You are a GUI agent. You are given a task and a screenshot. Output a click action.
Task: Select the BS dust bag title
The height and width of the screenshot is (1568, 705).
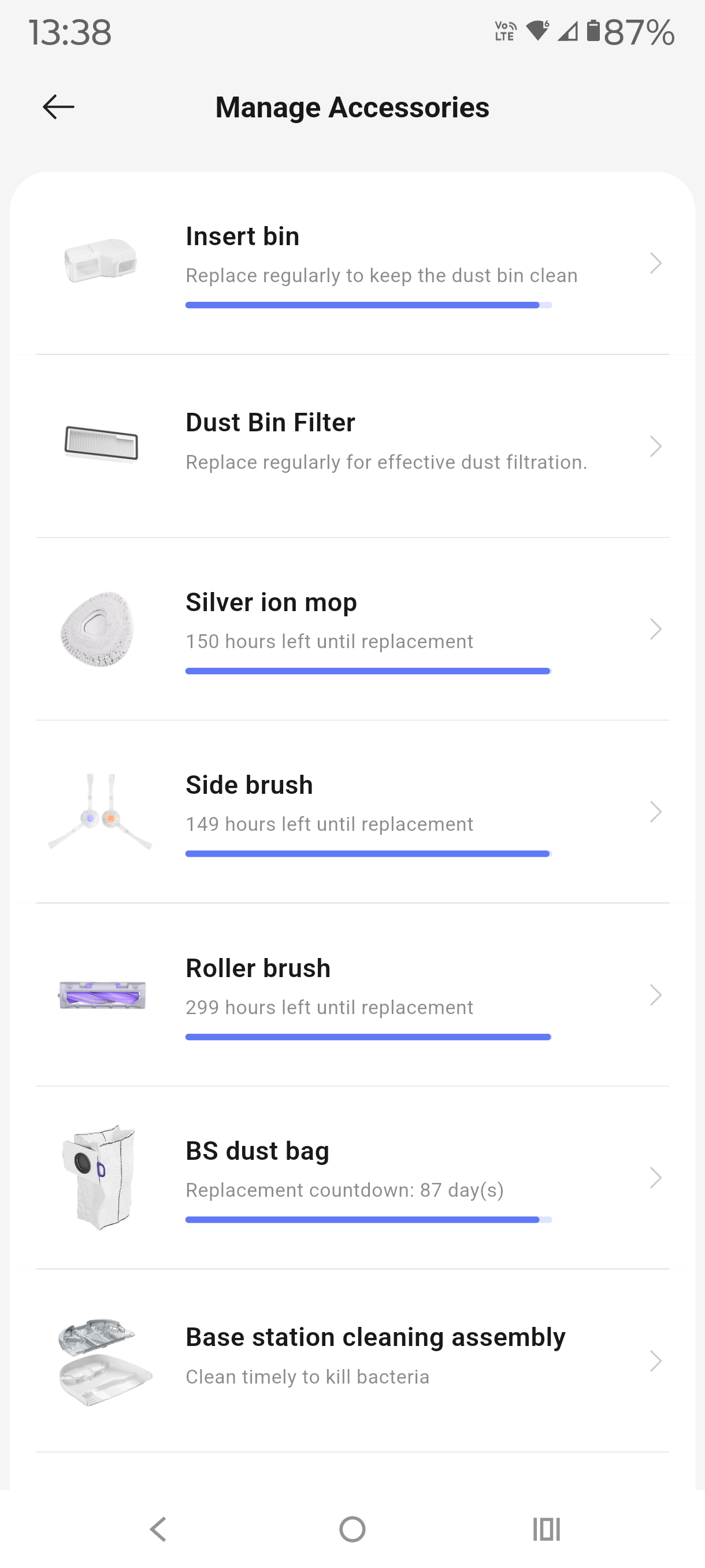(x=257, y=1151)
